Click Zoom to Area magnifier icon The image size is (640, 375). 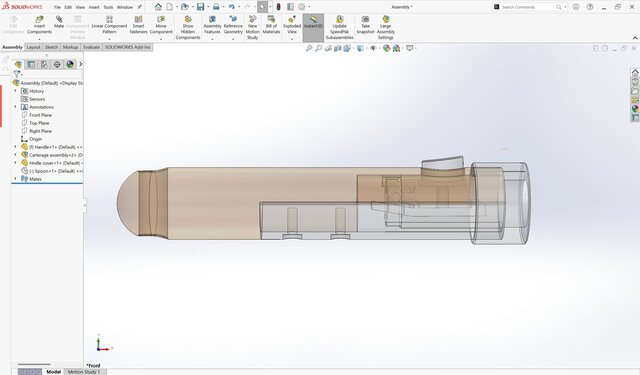click(318, 49)
